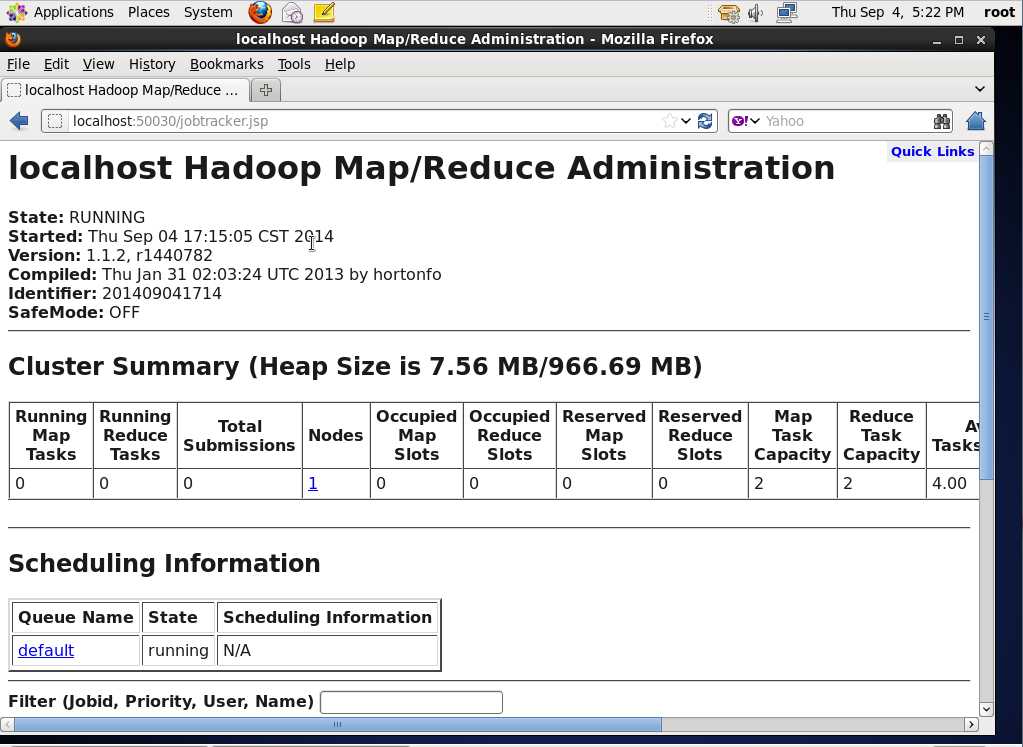The height and width of the screenshot is (747, 1023).
Task: Click the Occupied Map Slots header
Action: [x=416, y=435]
